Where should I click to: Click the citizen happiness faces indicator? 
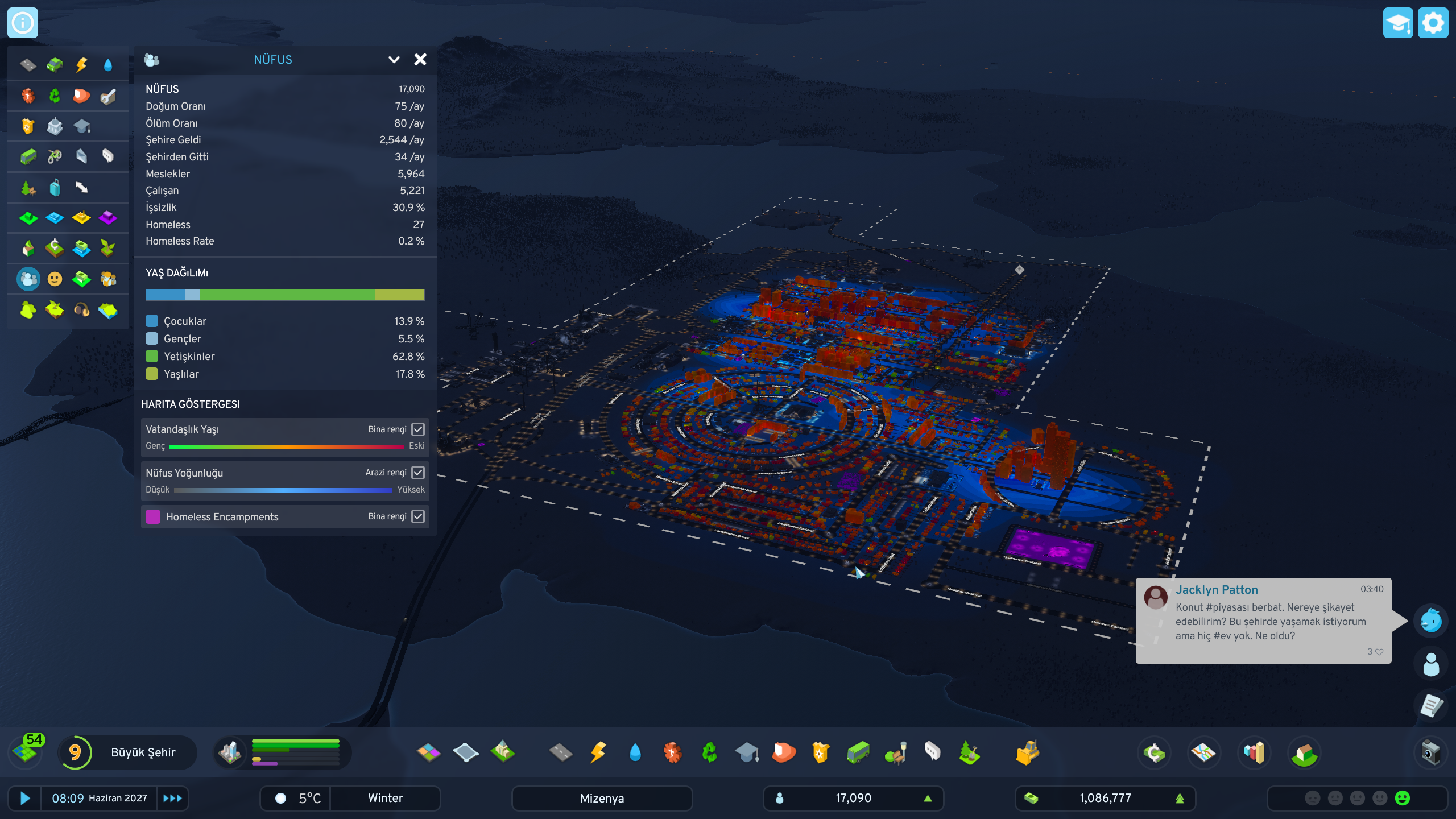[x=1357, y=799]
